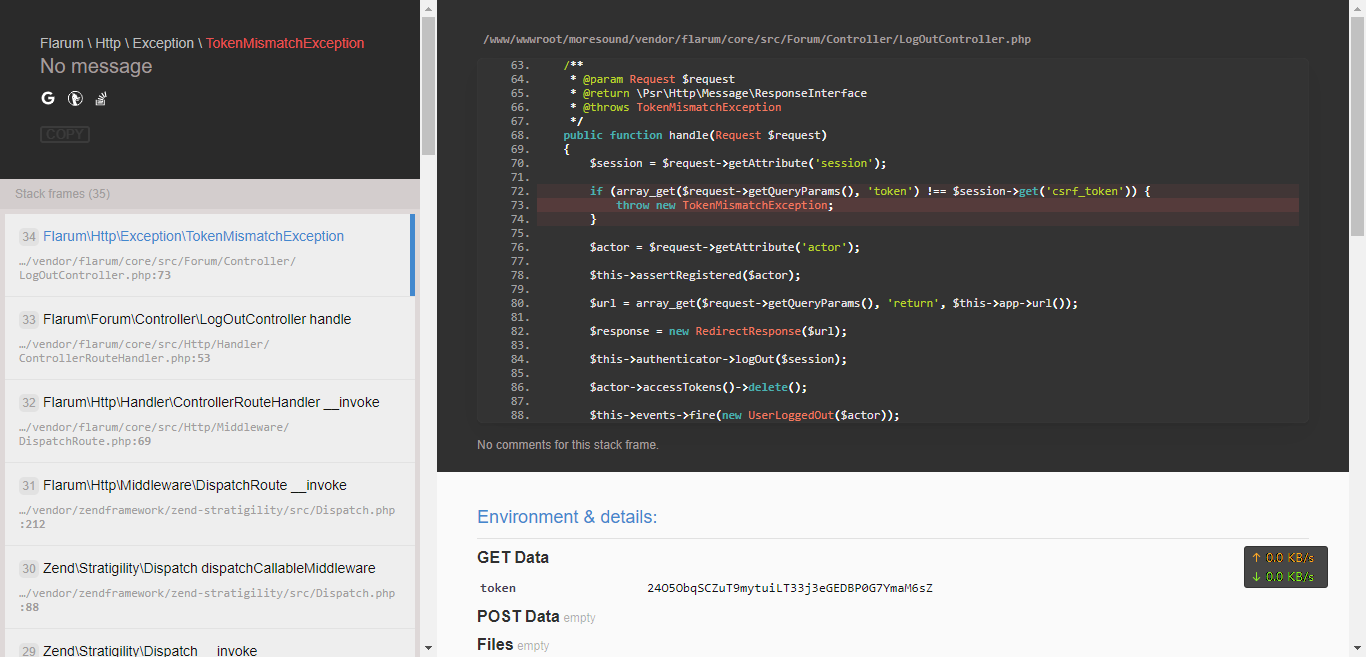Click the TokenMismatchException title text
Viewport: 1366px width, 657px height.
tap(285, 43)
